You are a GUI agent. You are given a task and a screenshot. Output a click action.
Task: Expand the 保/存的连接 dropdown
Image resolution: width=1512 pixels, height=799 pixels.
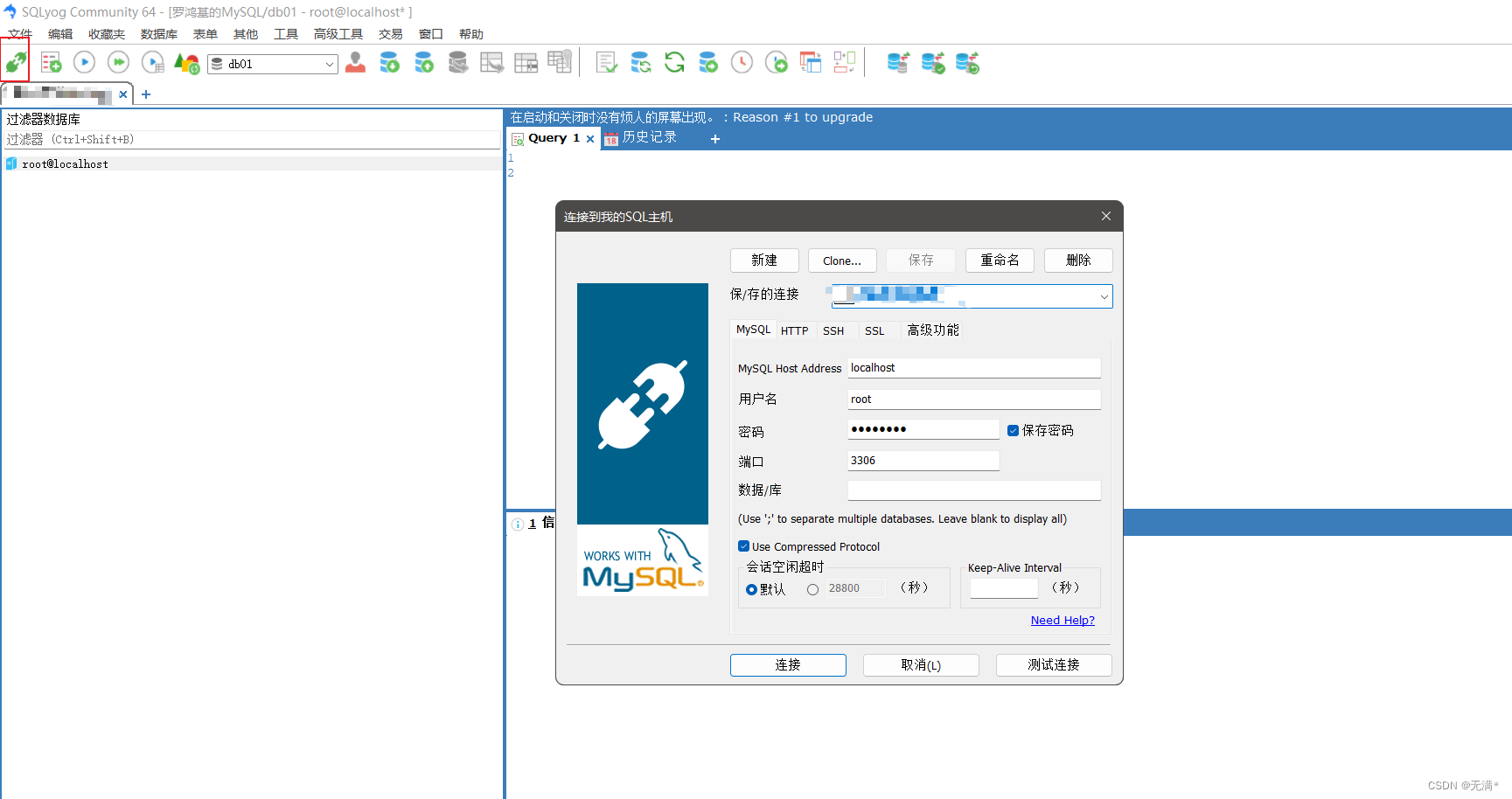pos(1104,296)
